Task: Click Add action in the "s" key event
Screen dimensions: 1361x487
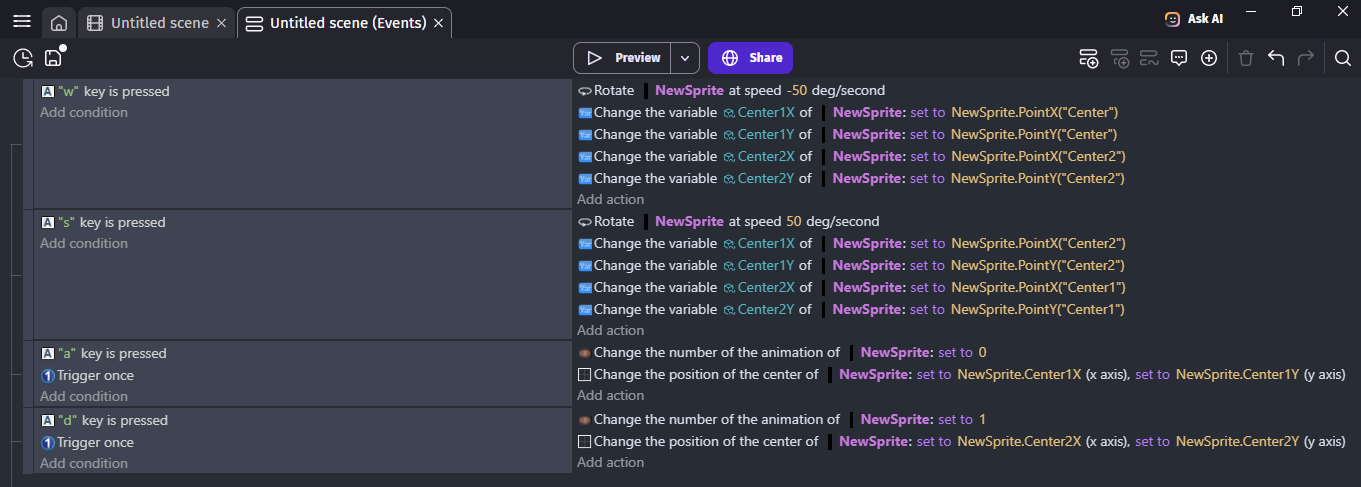Action: (610, 330)
